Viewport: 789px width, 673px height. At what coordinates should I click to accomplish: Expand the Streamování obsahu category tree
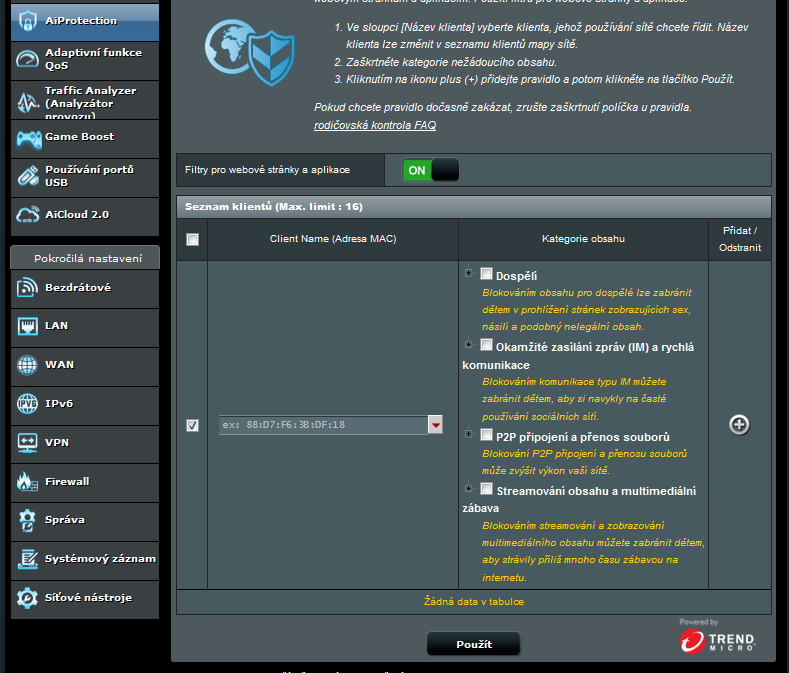point(468,488)
